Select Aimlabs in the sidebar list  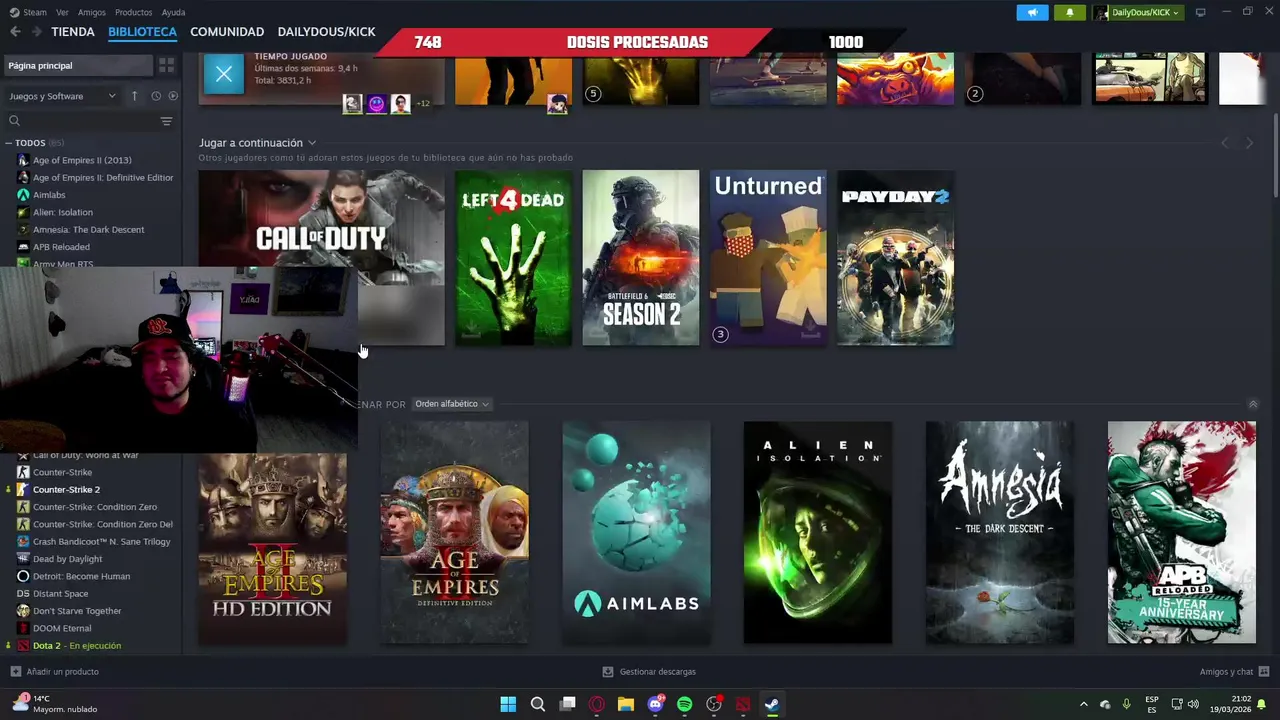click(x=49, y=195)
